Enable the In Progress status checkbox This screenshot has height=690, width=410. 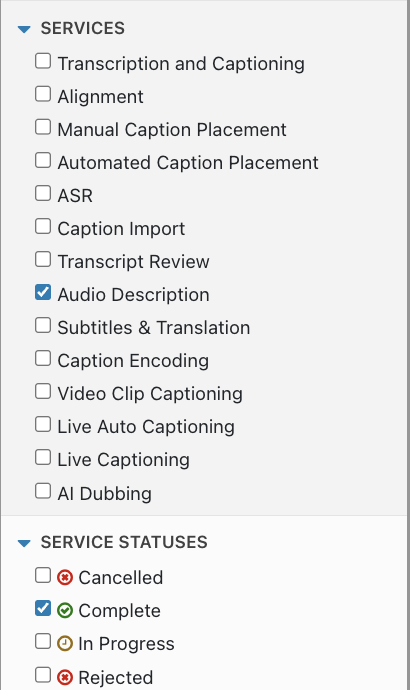(x=43, y=641)
